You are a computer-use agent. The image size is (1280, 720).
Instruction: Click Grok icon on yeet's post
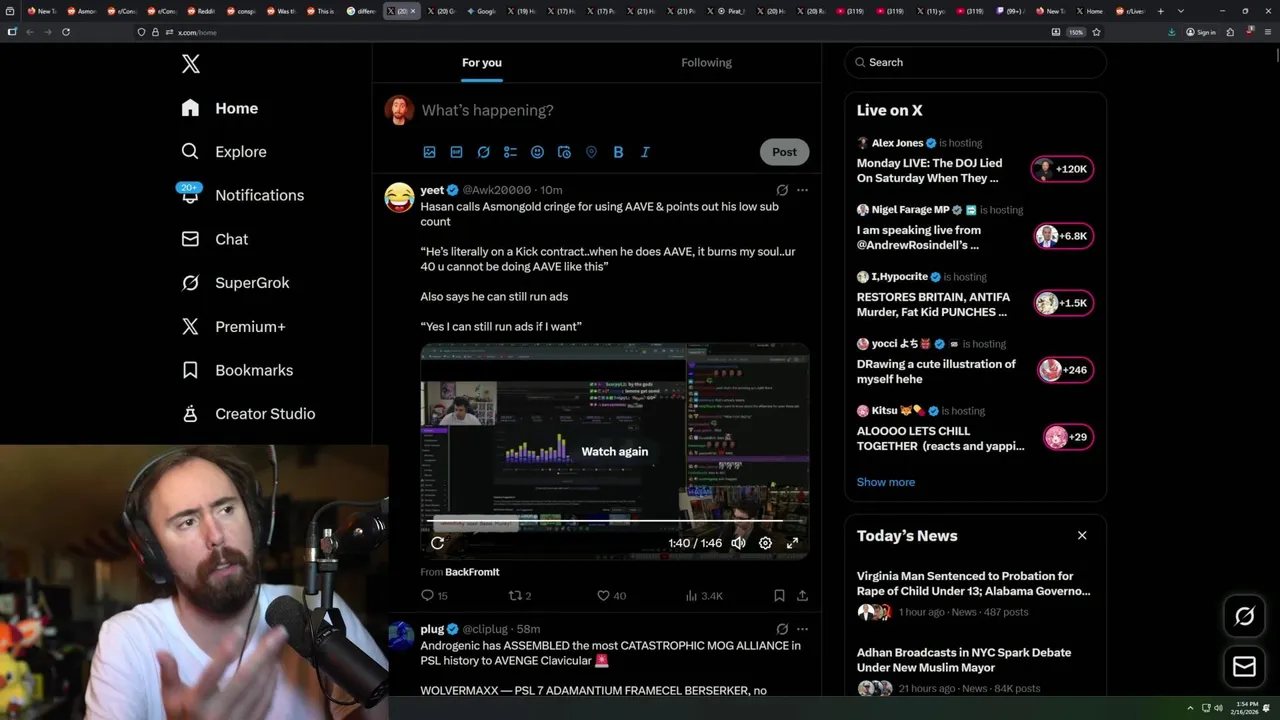(x=782, y=190)
